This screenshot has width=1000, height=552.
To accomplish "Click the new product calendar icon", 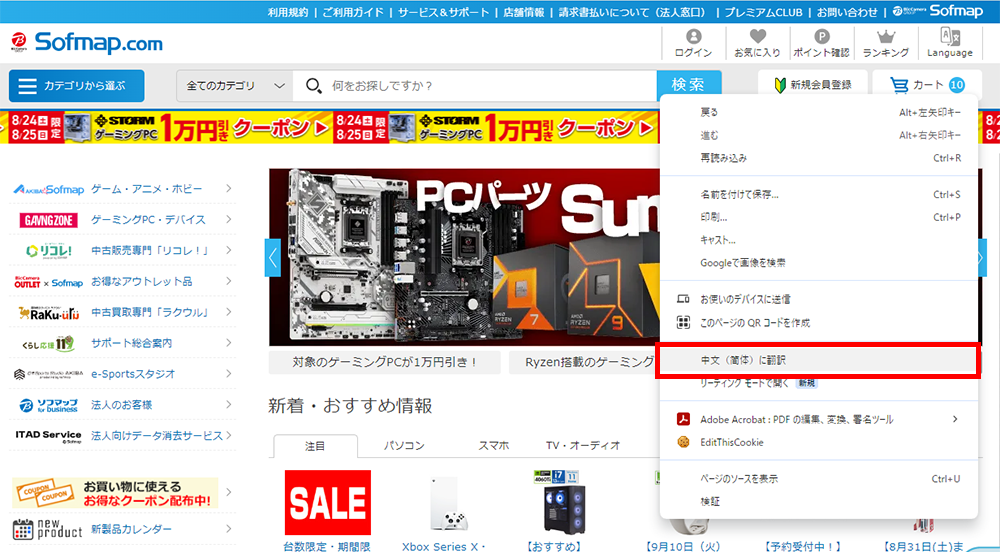I will [x=23, y=529].
